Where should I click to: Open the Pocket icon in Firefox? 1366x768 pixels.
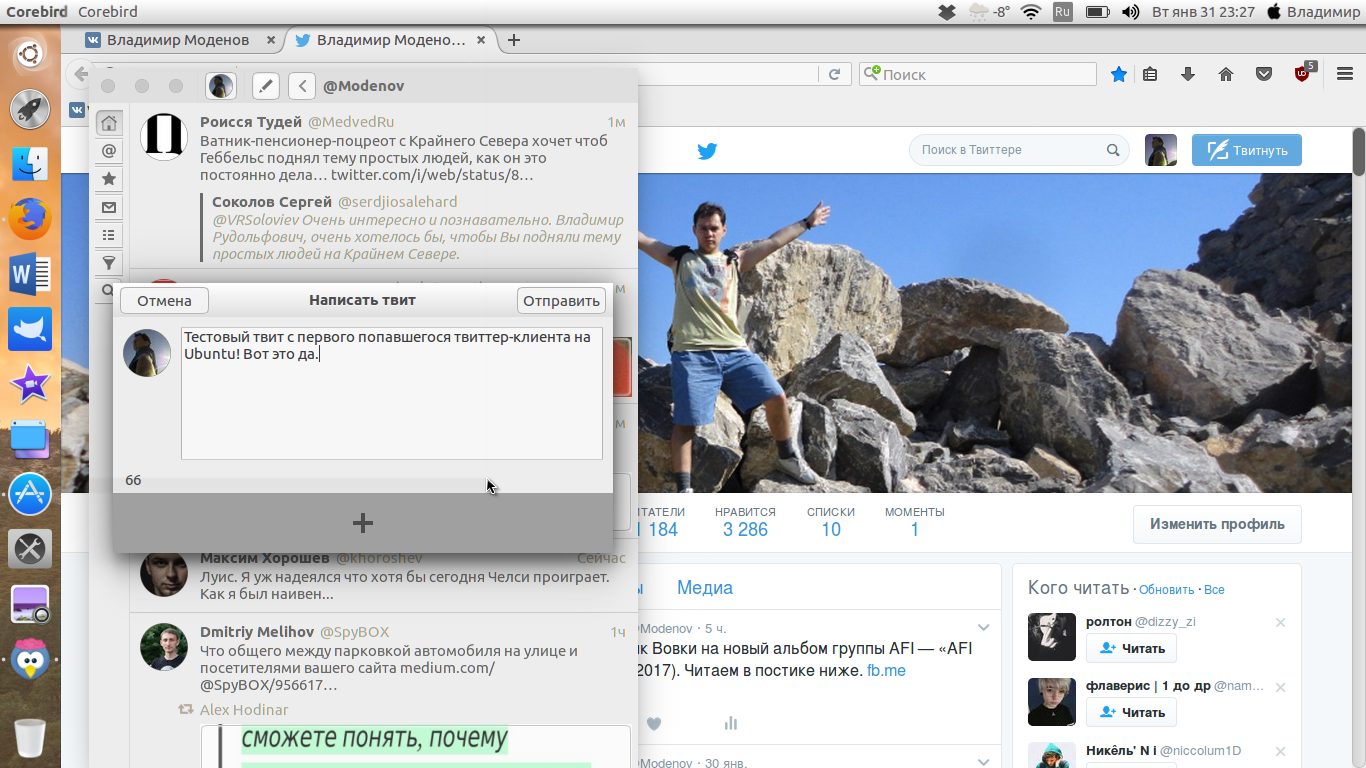tap(1264, 74)
